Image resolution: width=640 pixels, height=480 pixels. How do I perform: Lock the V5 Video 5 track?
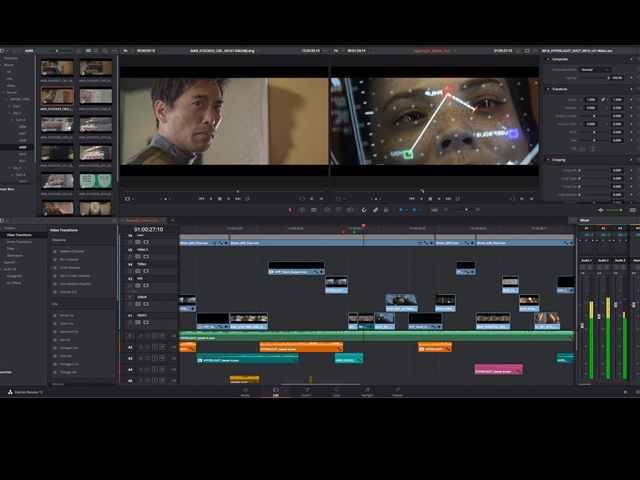130,257
